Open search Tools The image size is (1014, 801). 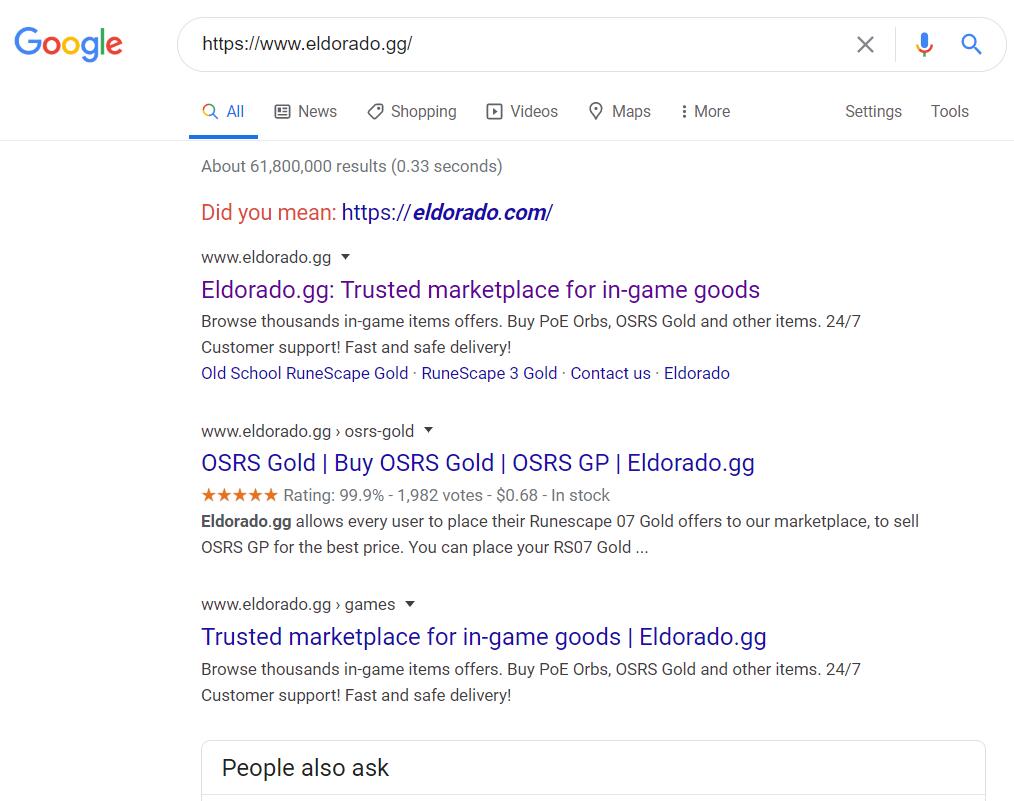point(949,111)
